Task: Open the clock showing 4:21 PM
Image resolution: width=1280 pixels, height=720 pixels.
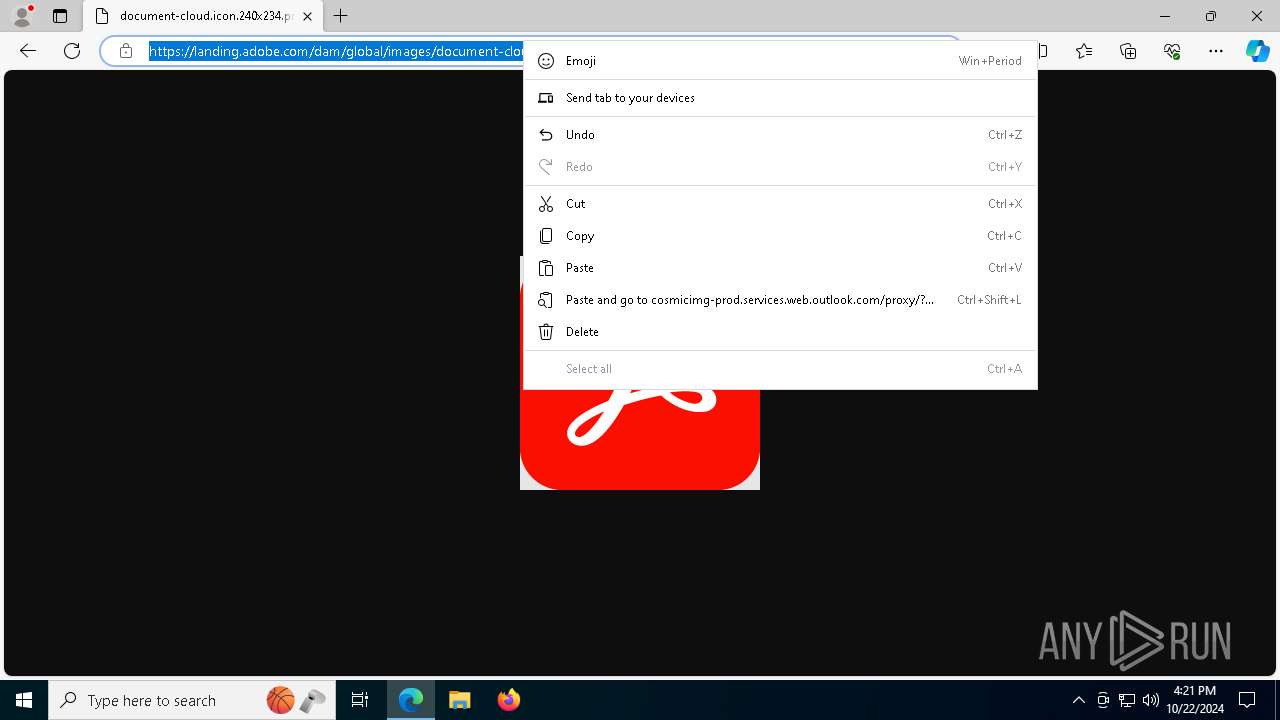Action: click(x=1194, y=700)
